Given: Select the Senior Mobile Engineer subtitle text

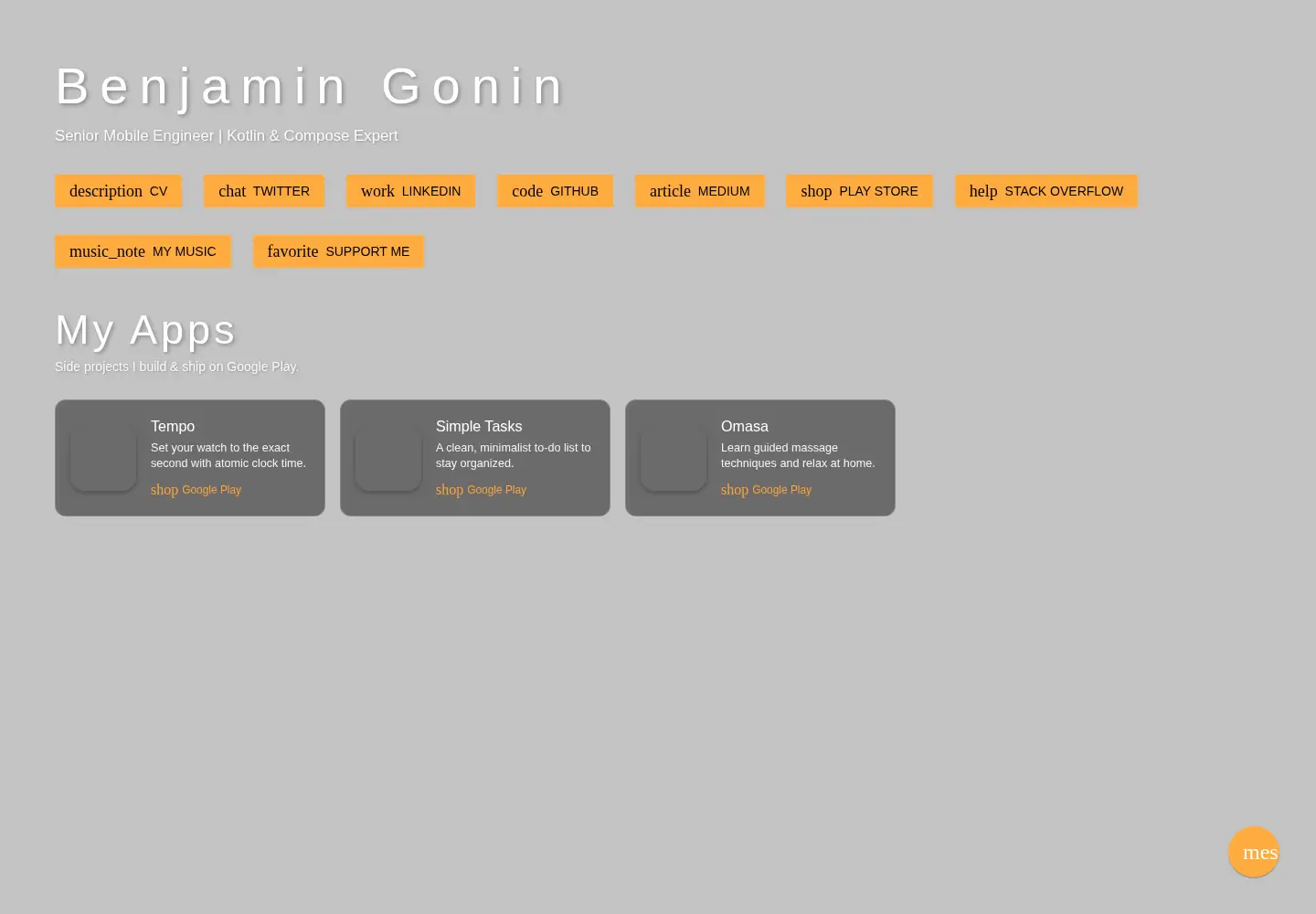Looking at the screenshot, I should [227, 135].
